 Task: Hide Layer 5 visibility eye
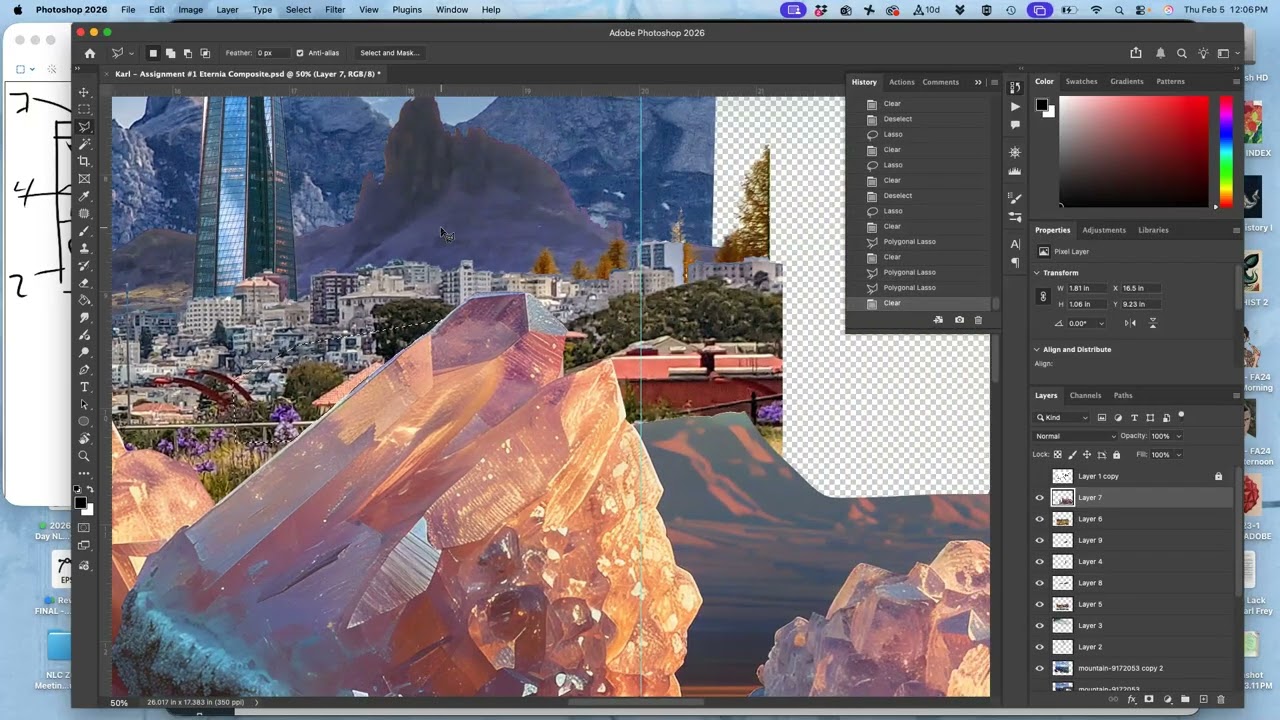coord(1039,604)
